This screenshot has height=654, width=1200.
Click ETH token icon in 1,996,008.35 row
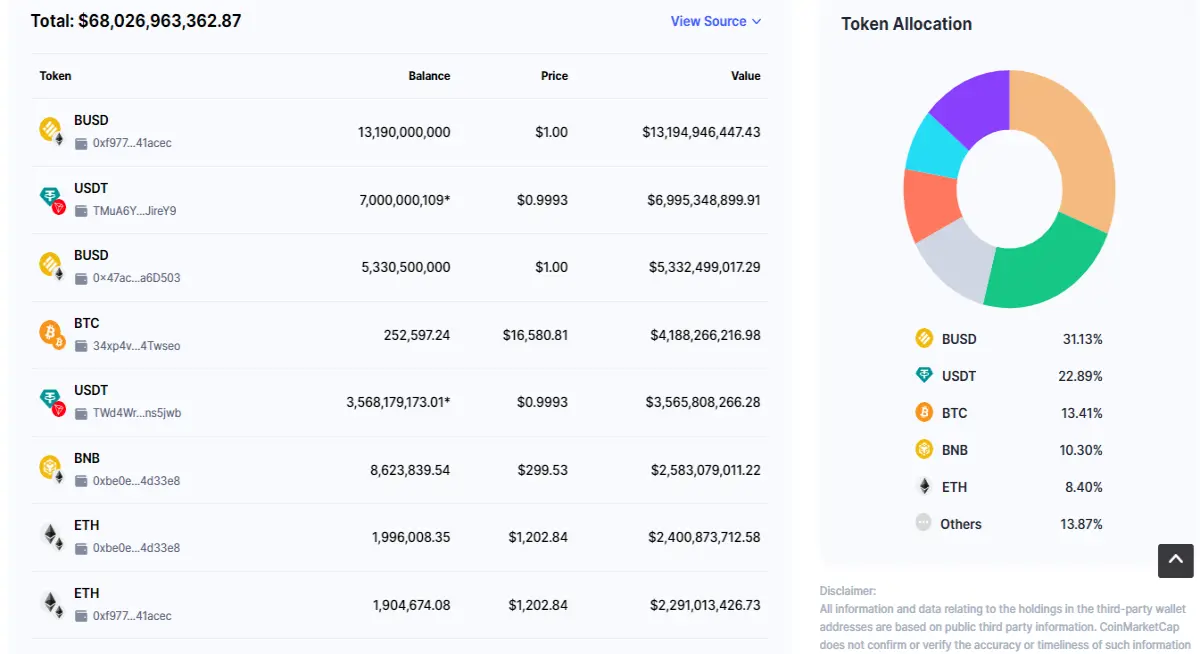[51, 536]
